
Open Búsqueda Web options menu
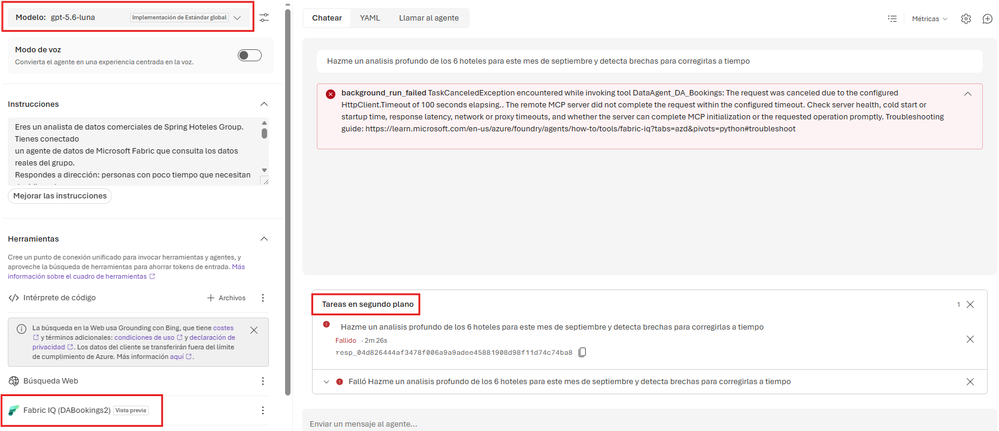pyautogui.click(x=262, y=381)
